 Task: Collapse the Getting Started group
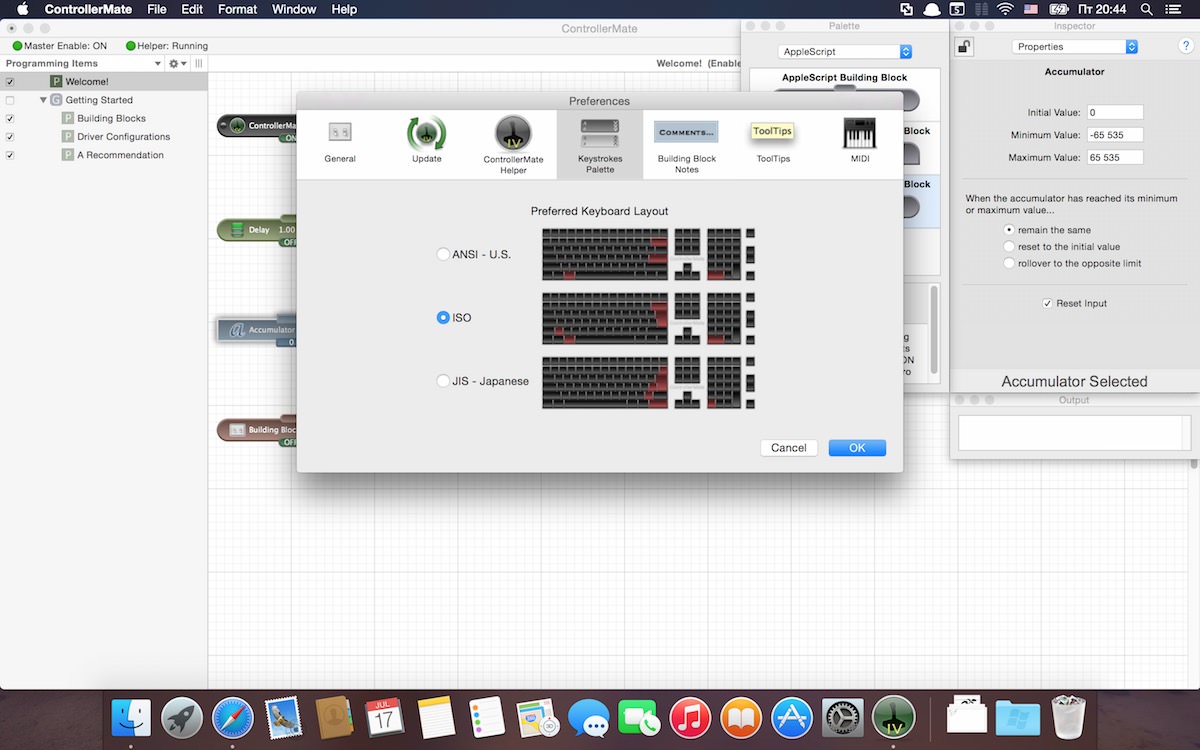pyautogui.click(x=43, y=100)
